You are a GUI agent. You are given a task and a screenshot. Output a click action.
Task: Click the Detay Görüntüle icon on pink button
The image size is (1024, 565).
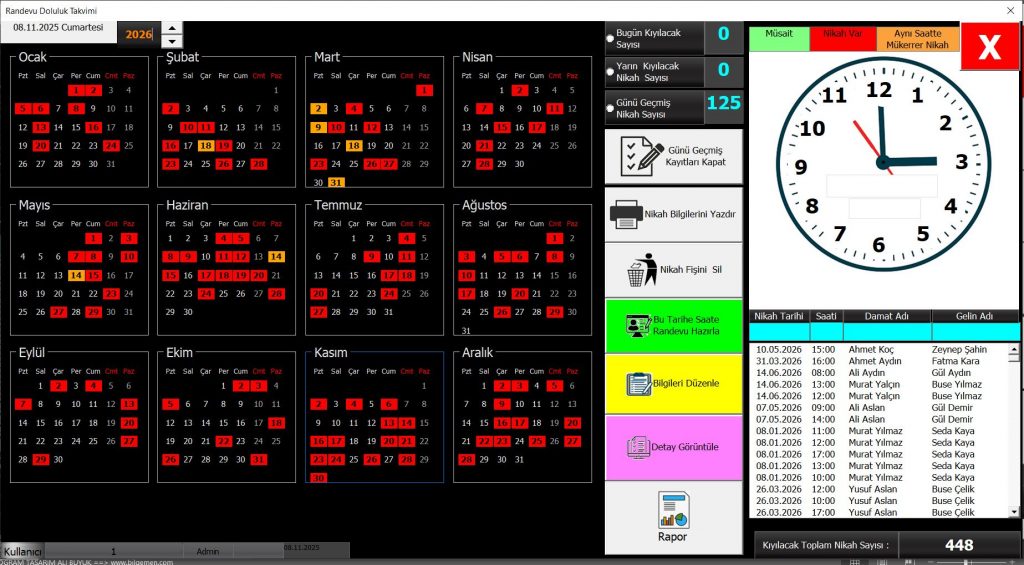(x=636, y=446)
